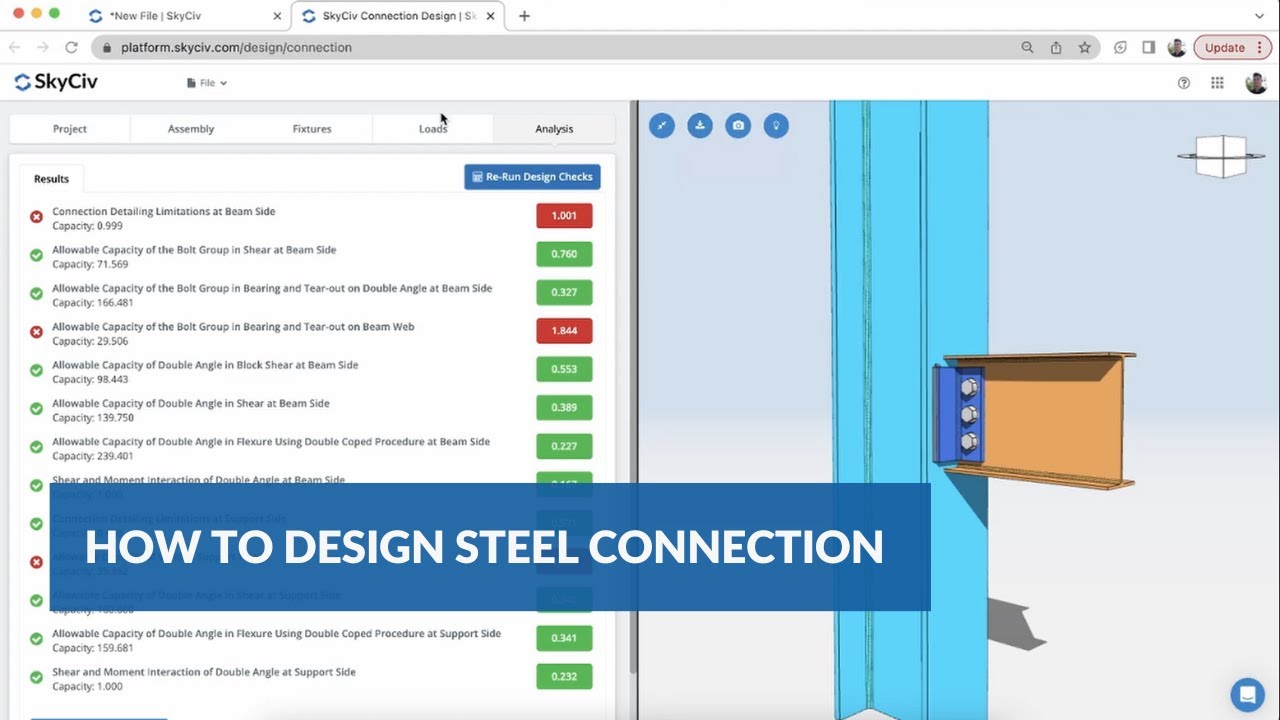Expand the browser tab search chevron

(1259, 16)
